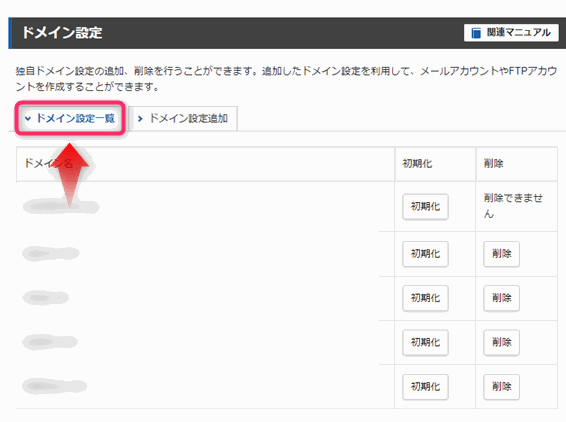Click the chevron beside ドメイン設定一覧
This screenshot has width=566, height=422.
28,118
